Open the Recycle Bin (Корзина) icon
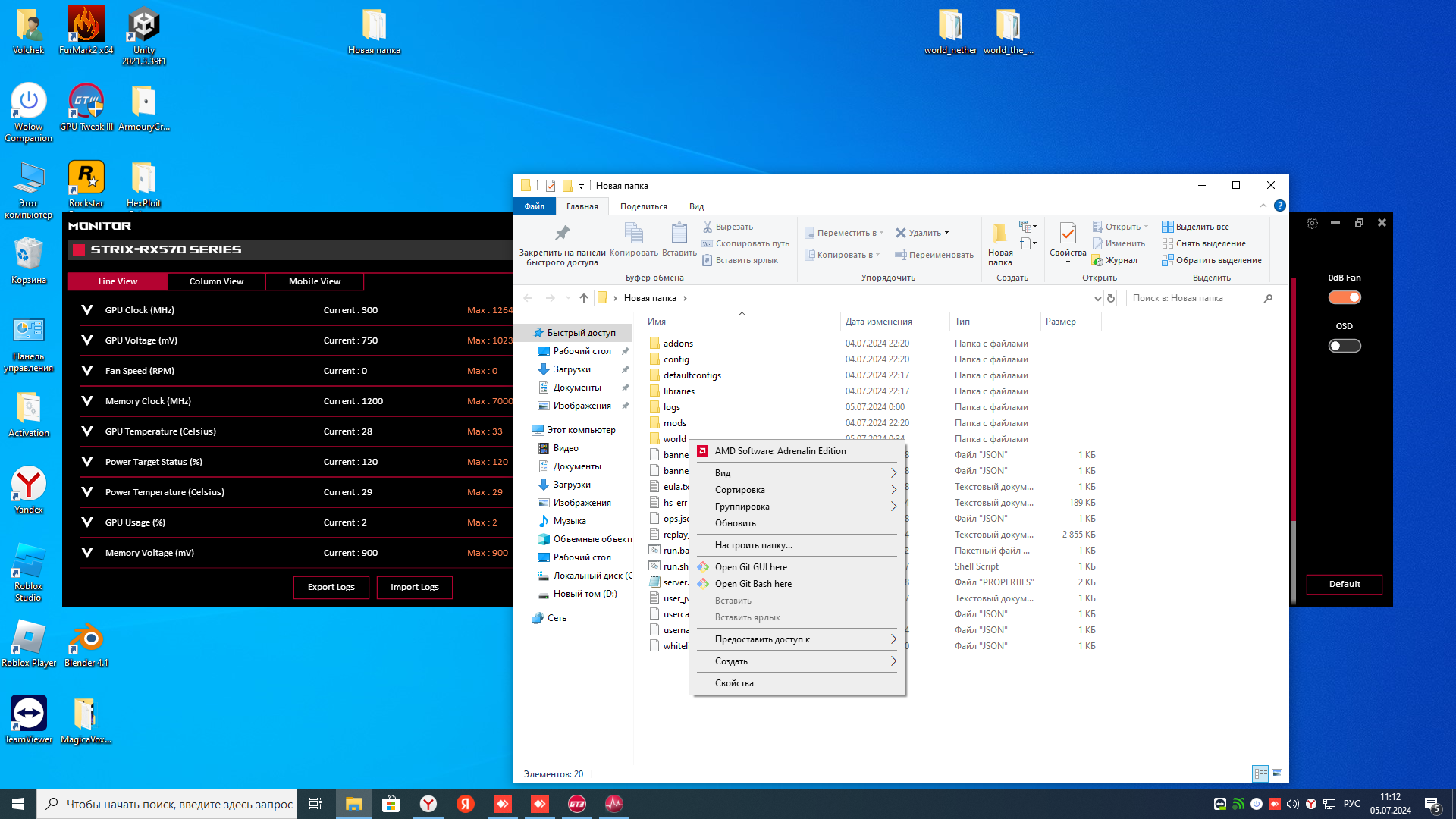Screen dimensions: 1456x819 pyautogui.click(x=29, y=260)
